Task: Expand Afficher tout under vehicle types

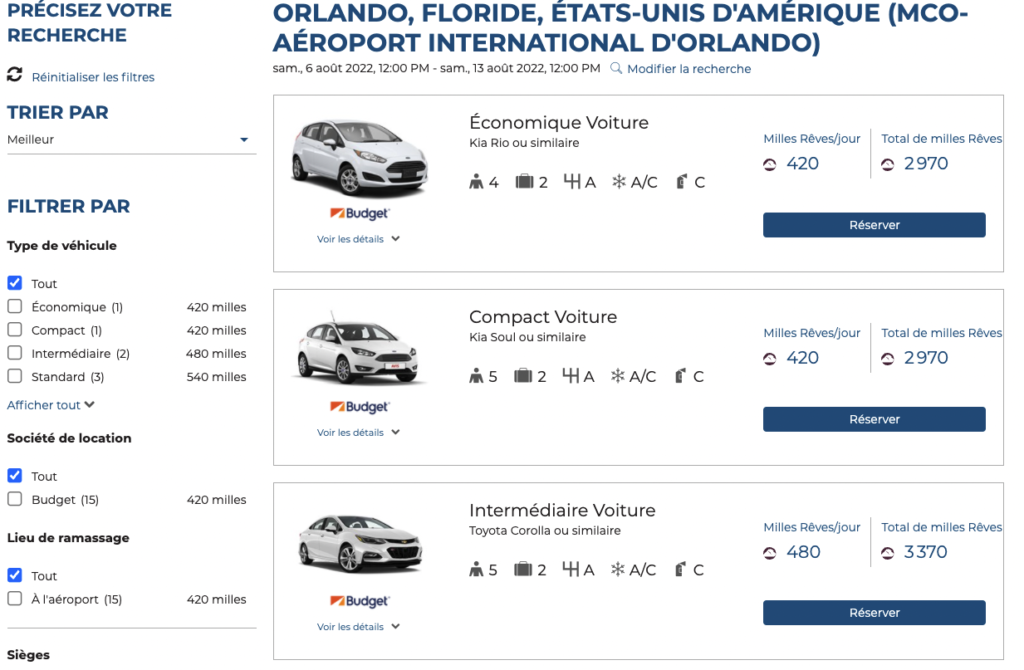Action: click(x=44, y=404)
